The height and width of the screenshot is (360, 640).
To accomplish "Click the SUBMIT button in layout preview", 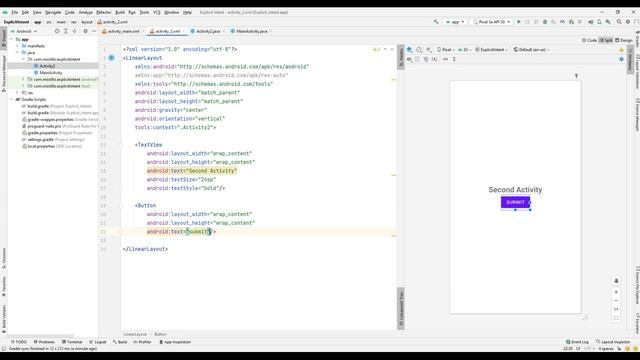I will tap(516, 202).
